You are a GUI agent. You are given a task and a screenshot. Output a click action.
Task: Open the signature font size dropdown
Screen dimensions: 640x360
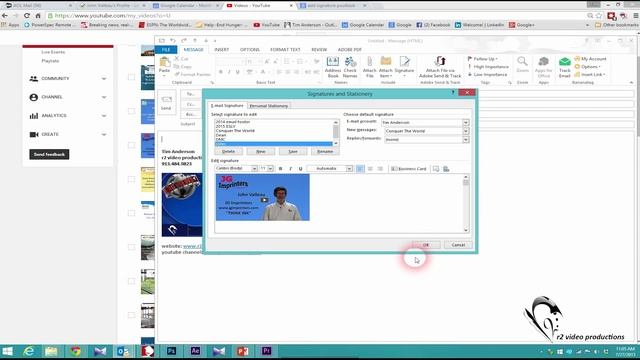pyautogui.click(x=270, y=169)
